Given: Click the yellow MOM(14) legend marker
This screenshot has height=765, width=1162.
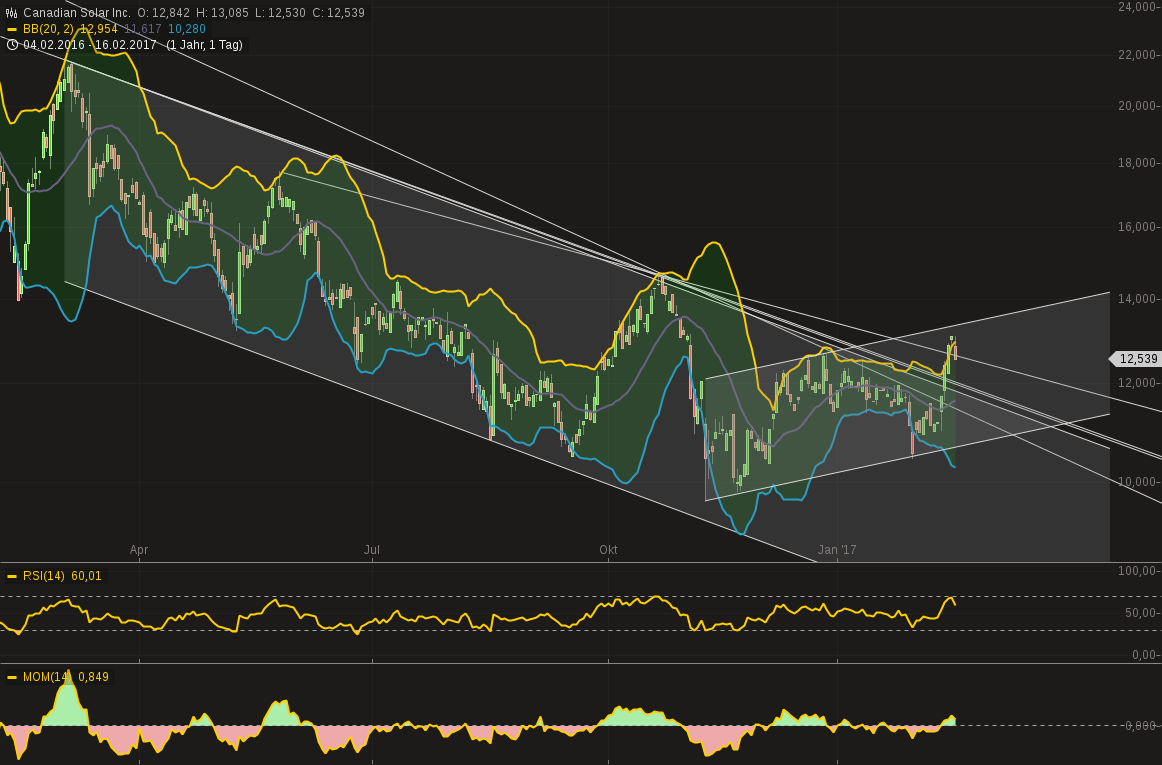Looking at the screenshot, I should click(12, 677).
